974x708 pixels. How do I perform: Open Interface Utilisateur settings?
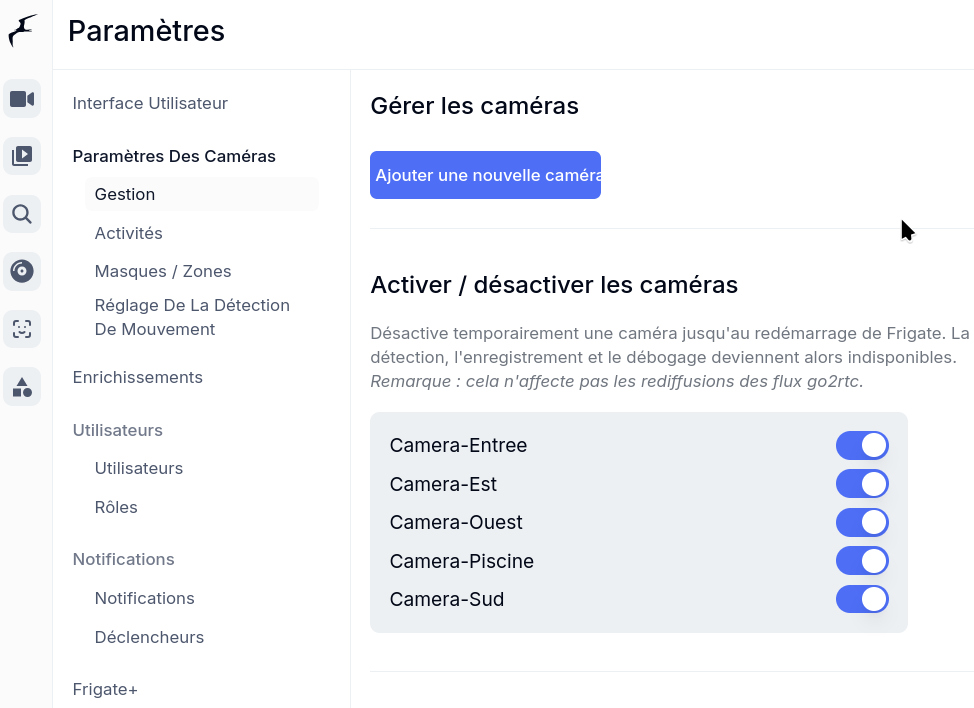(150, 103)
